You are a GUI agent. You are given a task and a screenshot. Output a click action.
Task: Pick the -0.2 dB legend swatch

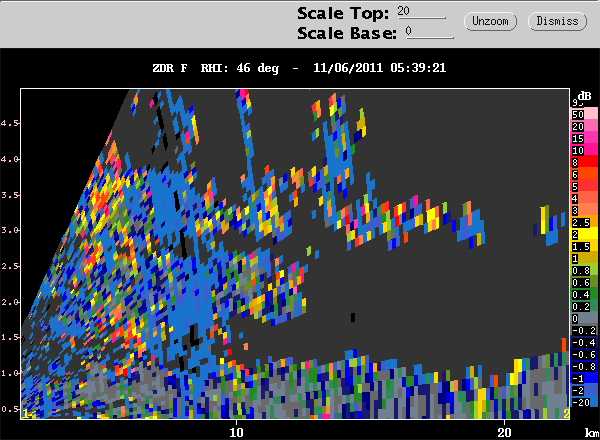coord(584,331)
